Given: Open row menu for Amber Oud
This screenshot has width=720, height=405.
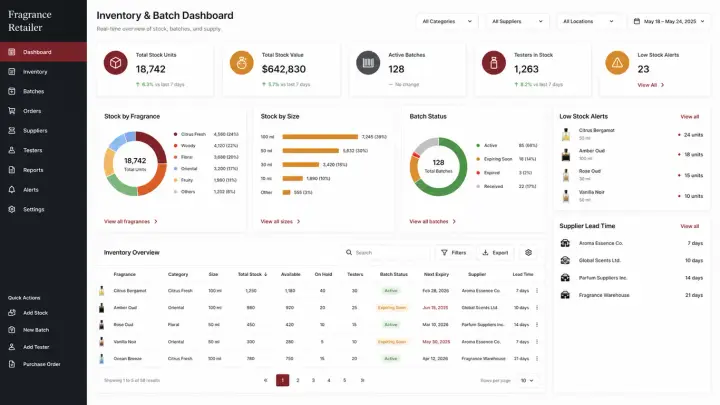Looking at the screenshot, I should [537, 308].
